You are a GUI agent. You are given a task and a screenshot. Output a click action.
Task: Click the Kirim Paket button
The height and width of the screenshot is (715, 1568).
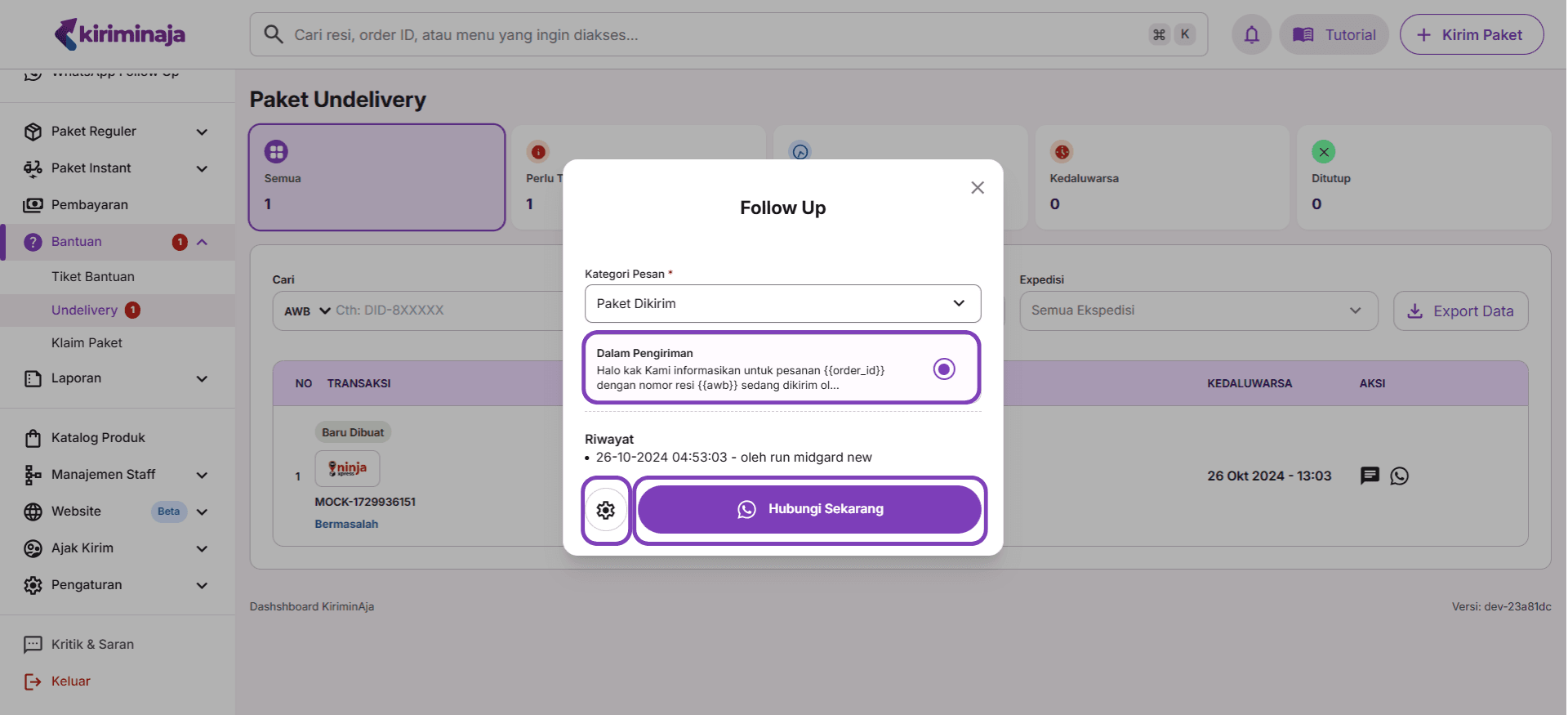(x=1471, y=35)
